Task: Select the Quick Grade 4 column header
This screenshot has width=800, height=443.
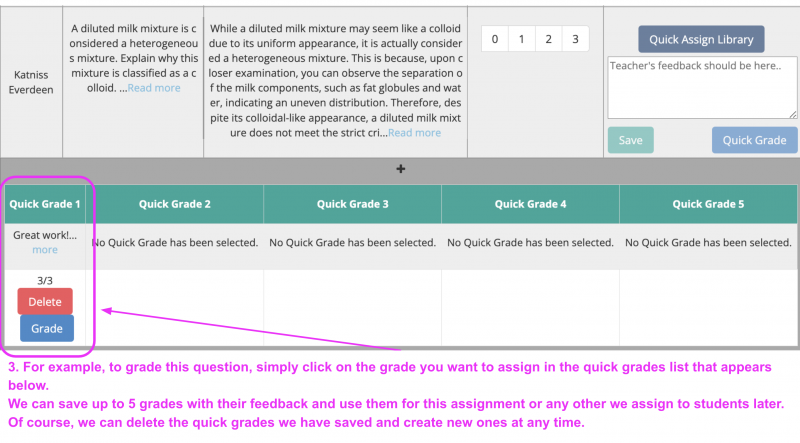Action: (530, 204)
